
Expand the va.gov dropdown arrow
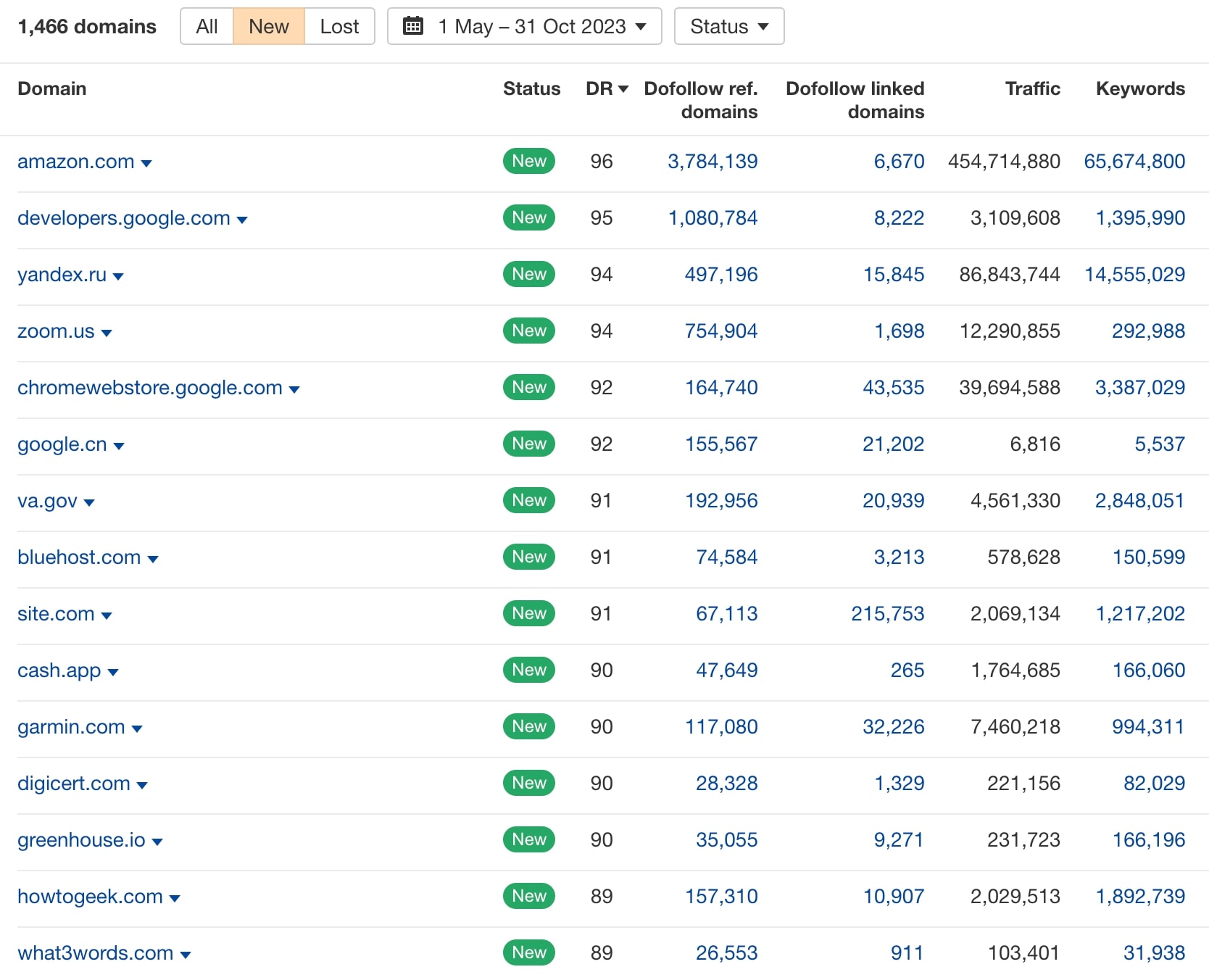point(89,503)
